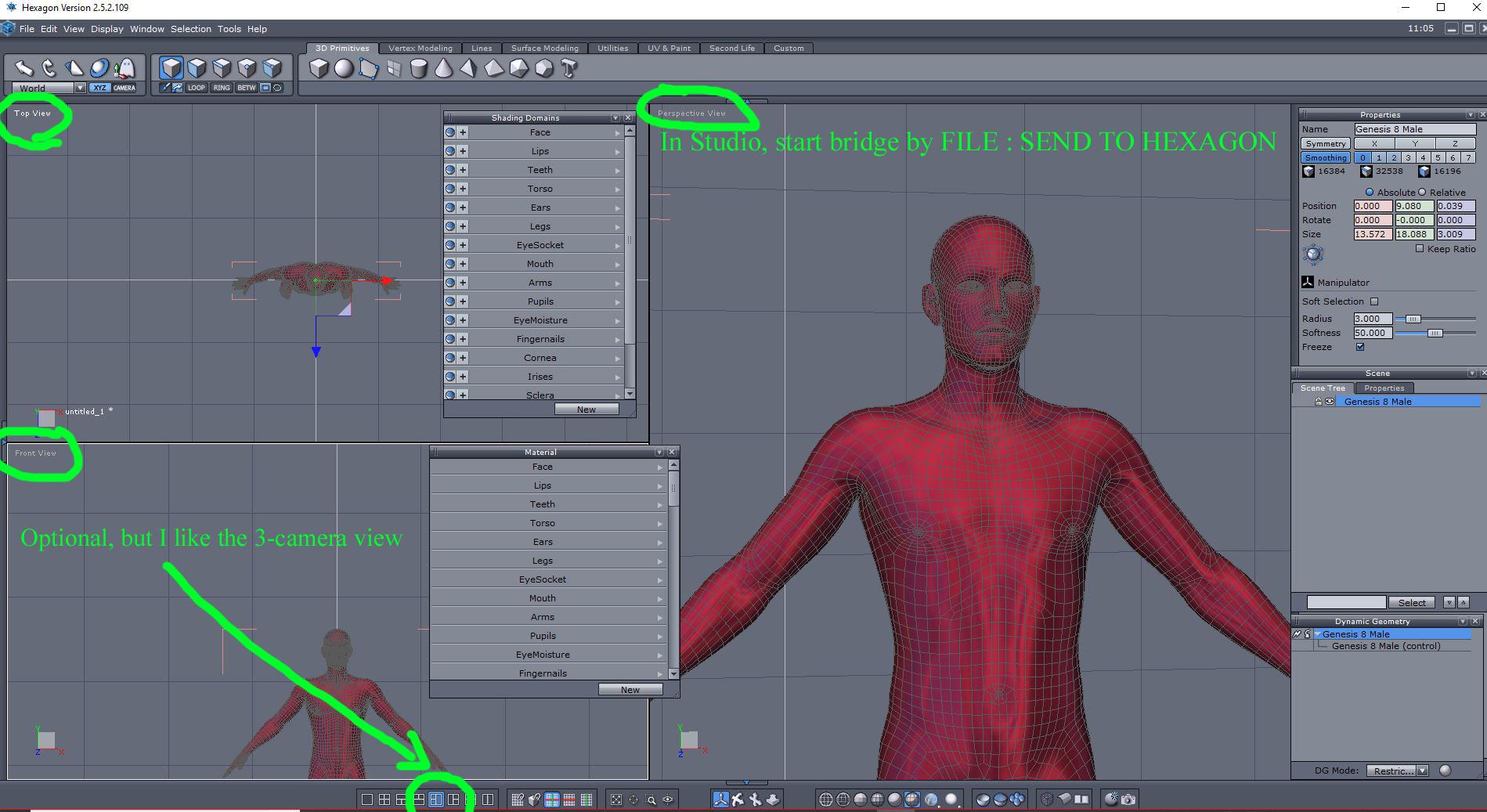Viewport: 1487px width, 812px height.
Task: Switch to face selection mode cube
Action: 197,68
